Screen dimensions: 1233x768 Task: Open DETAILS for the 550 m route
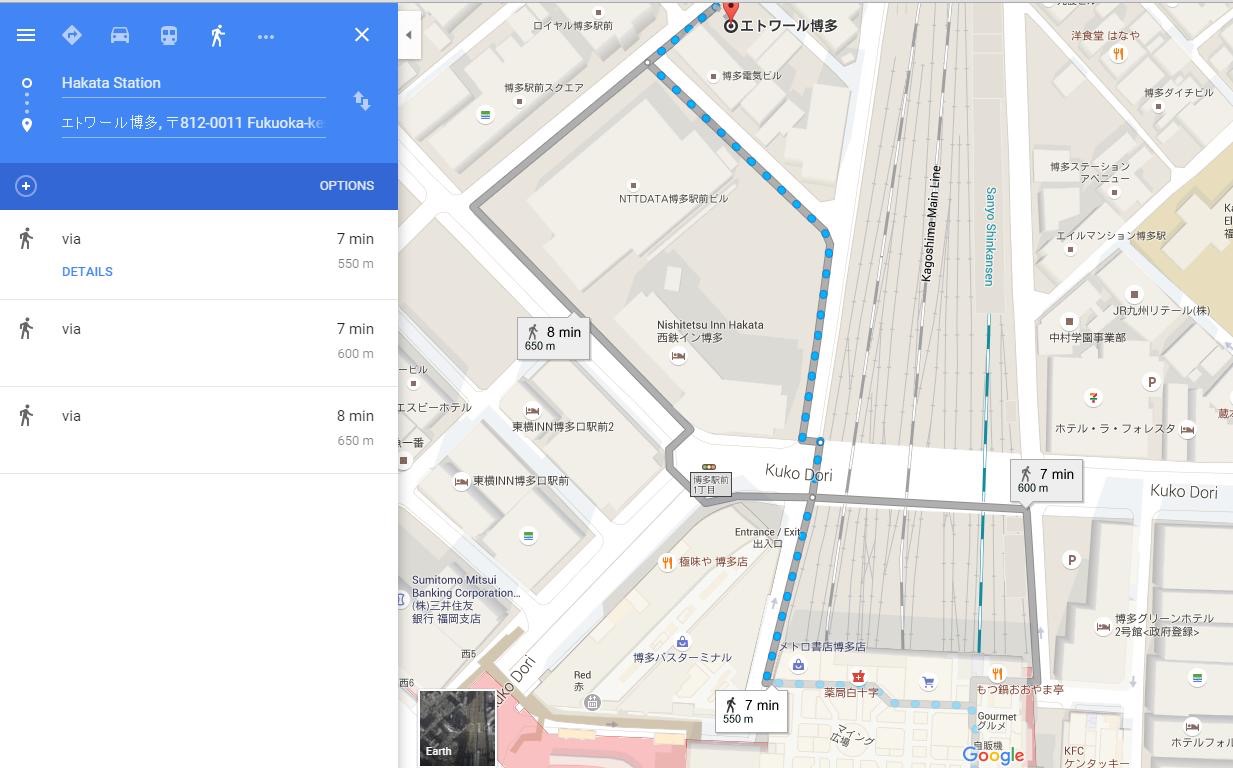87,272
